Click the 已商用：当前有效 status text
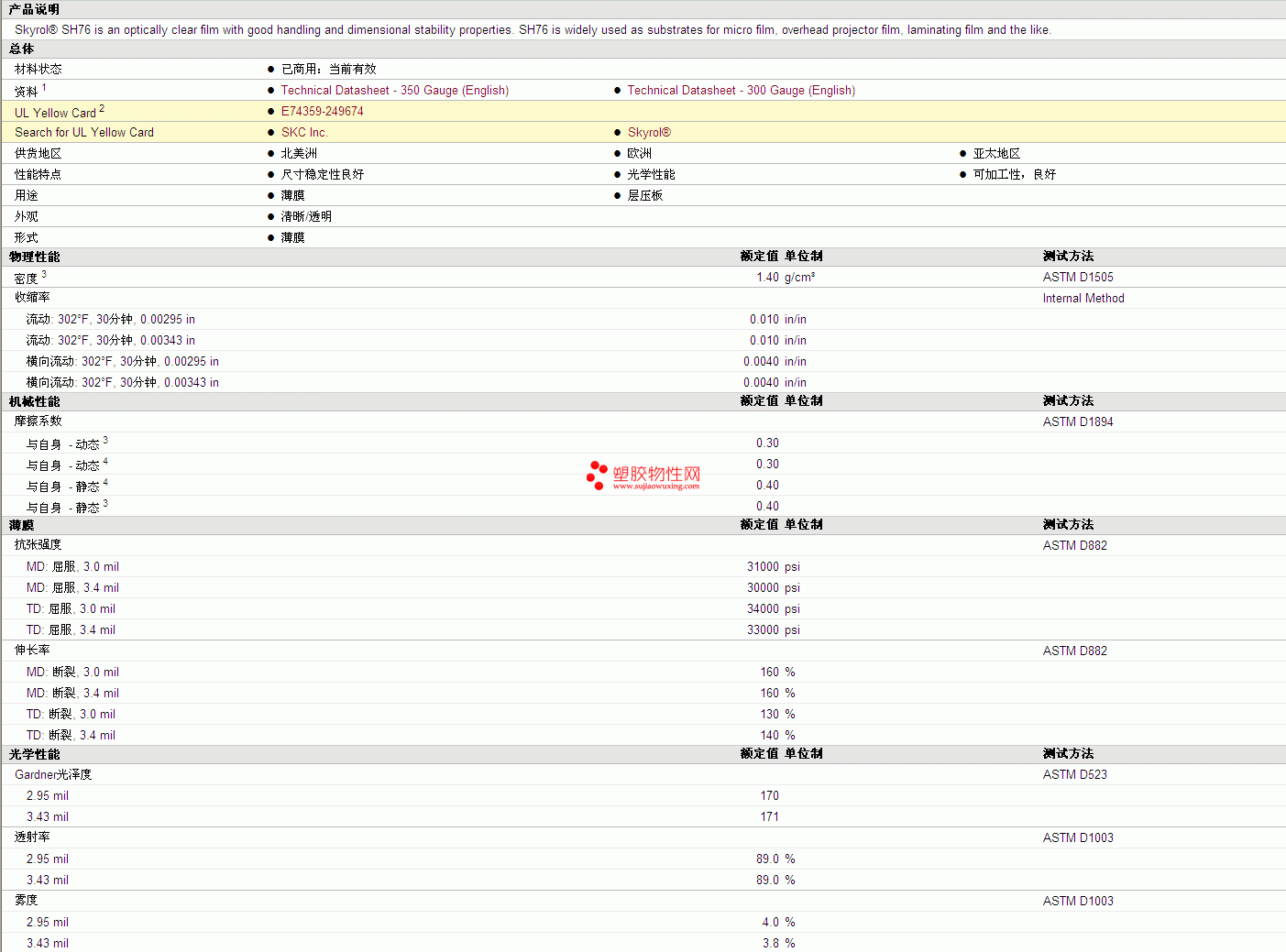 coord(328,69)
